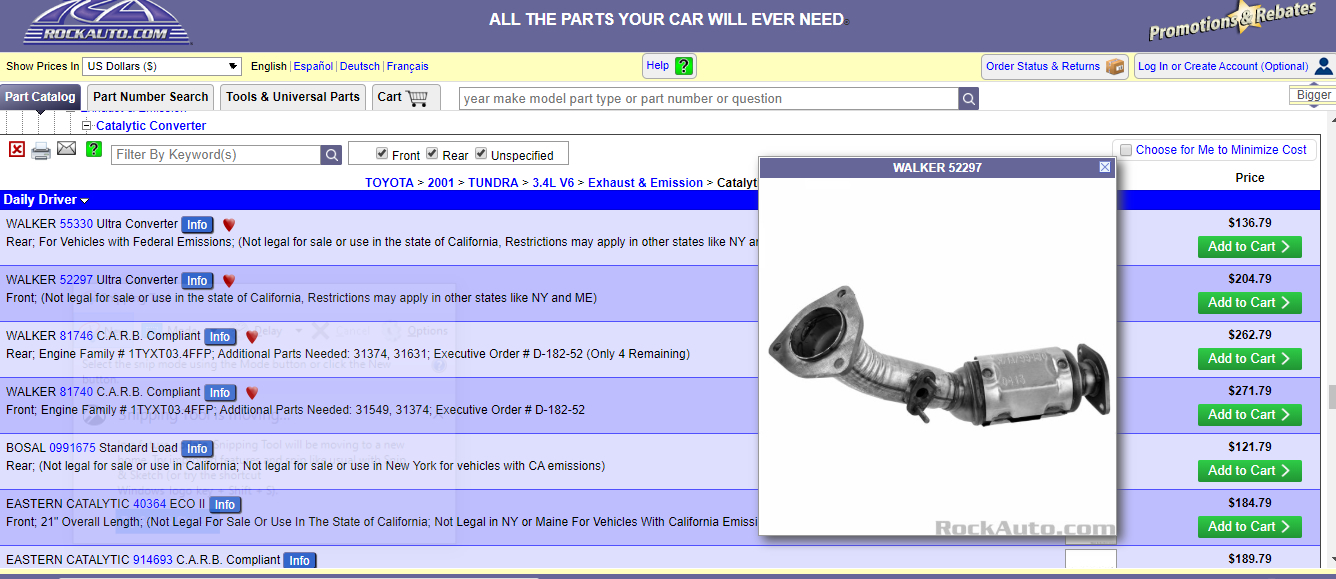This screenshot has height=579, width=1336.
Task: Print the parts list via printer icon
Action: click(41, 151)
